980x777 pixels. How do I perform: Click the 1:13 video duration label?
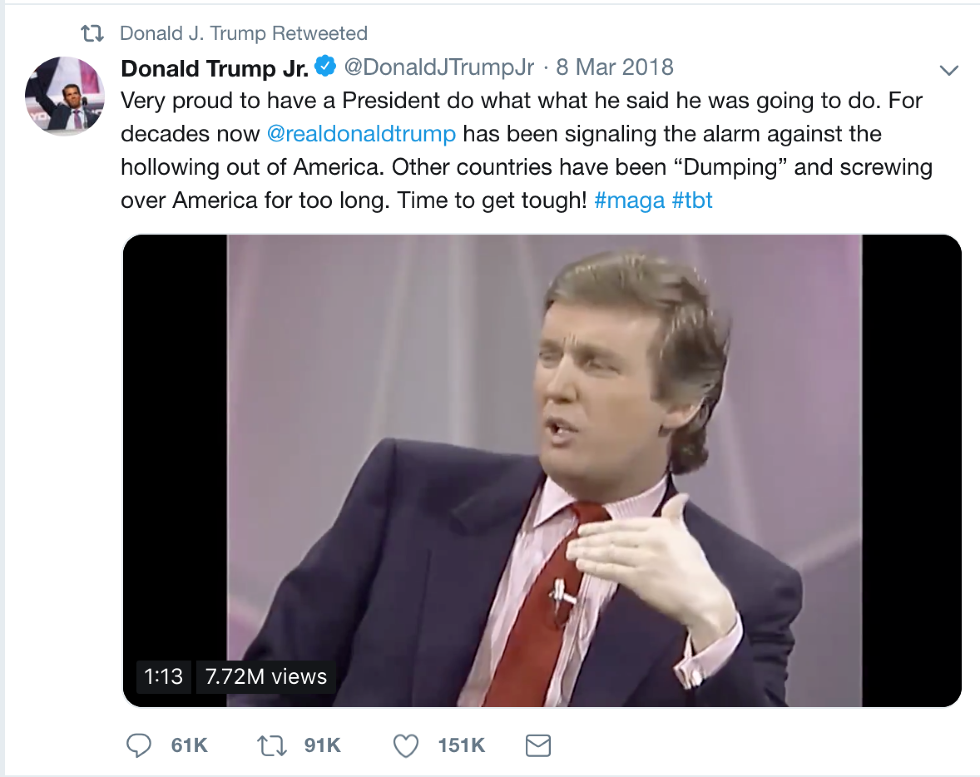click(163, 677)
